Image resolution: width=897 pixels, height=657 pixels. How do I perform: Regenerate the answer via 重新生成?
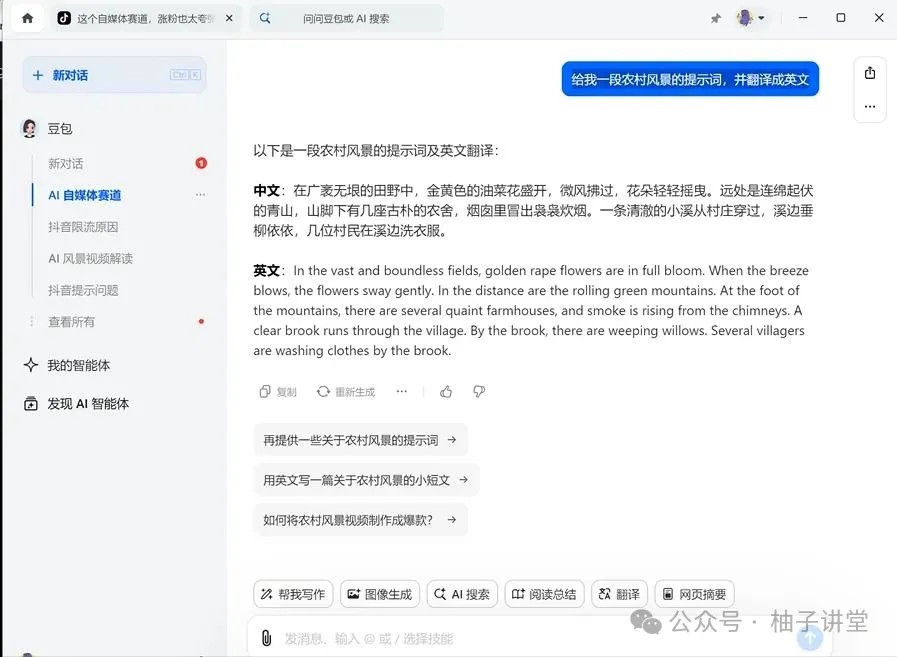[x=346, y=392]
